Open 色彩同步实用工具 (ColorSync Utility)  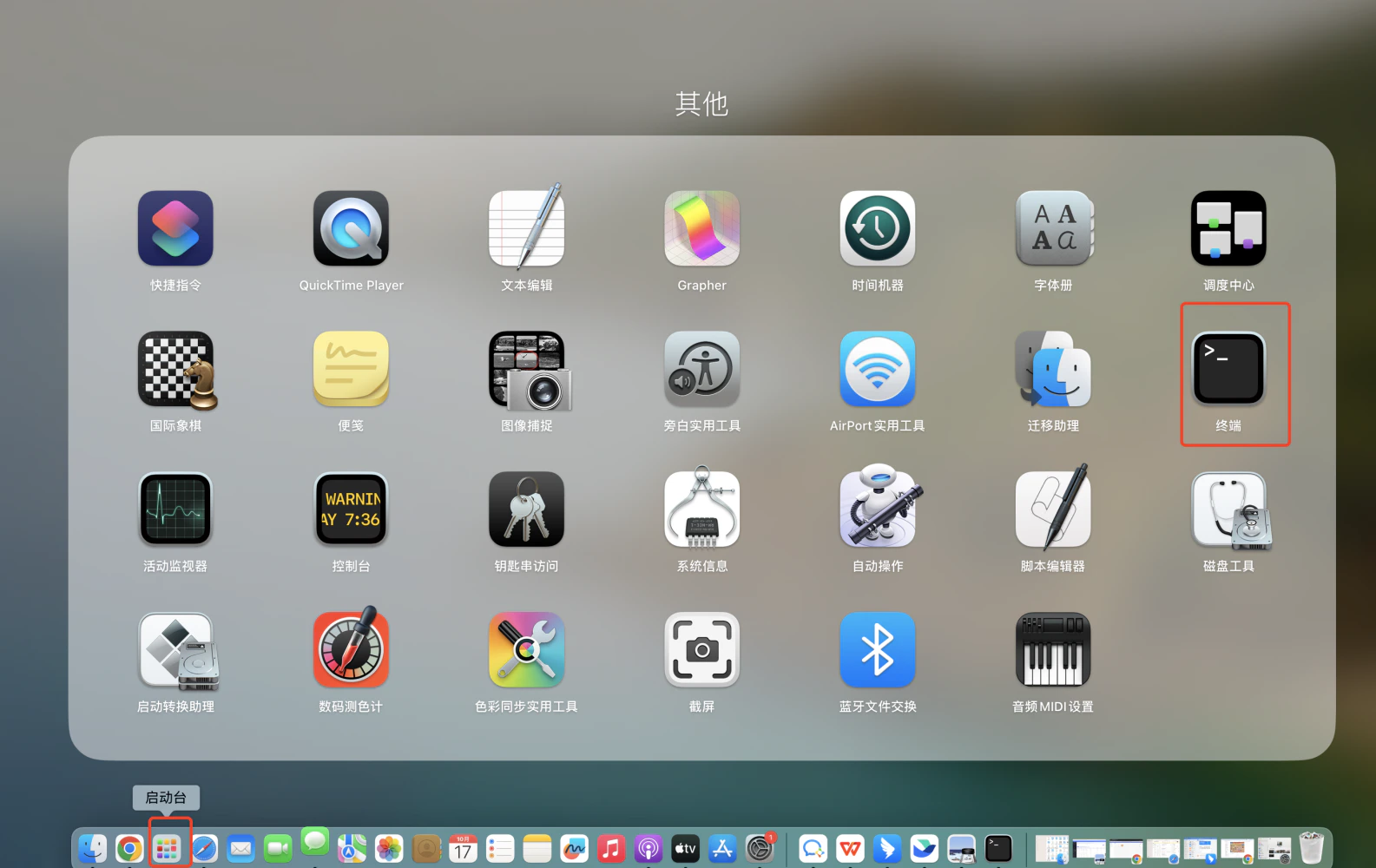[x=526, y=650]
